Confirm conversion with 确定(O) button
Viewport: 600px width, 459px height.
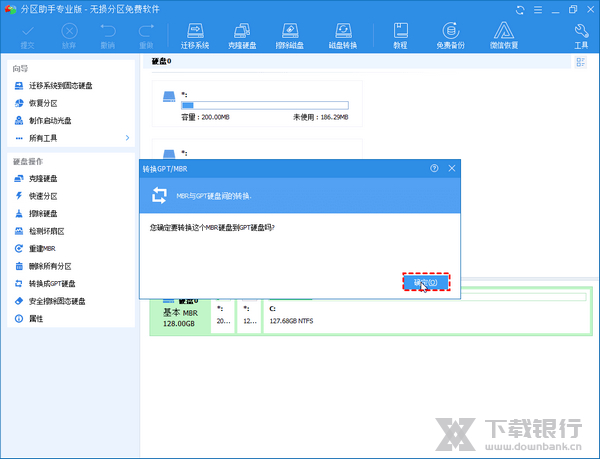pos(426,282)
